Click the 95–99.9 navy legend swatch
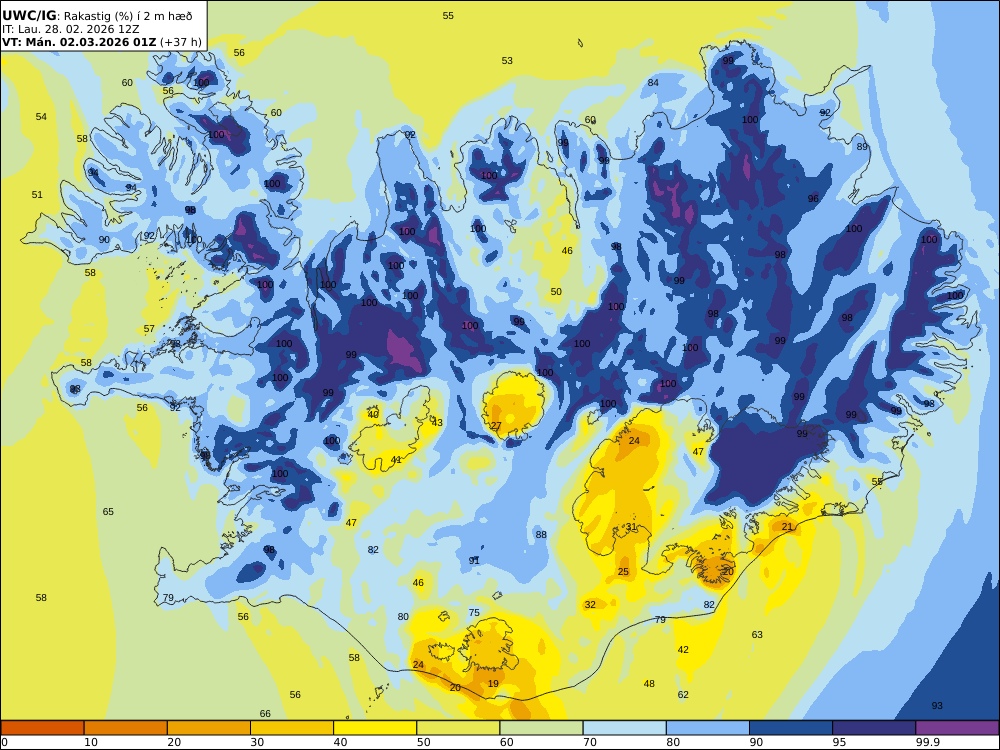This screenshot has height=750, width=1000. 874,728
